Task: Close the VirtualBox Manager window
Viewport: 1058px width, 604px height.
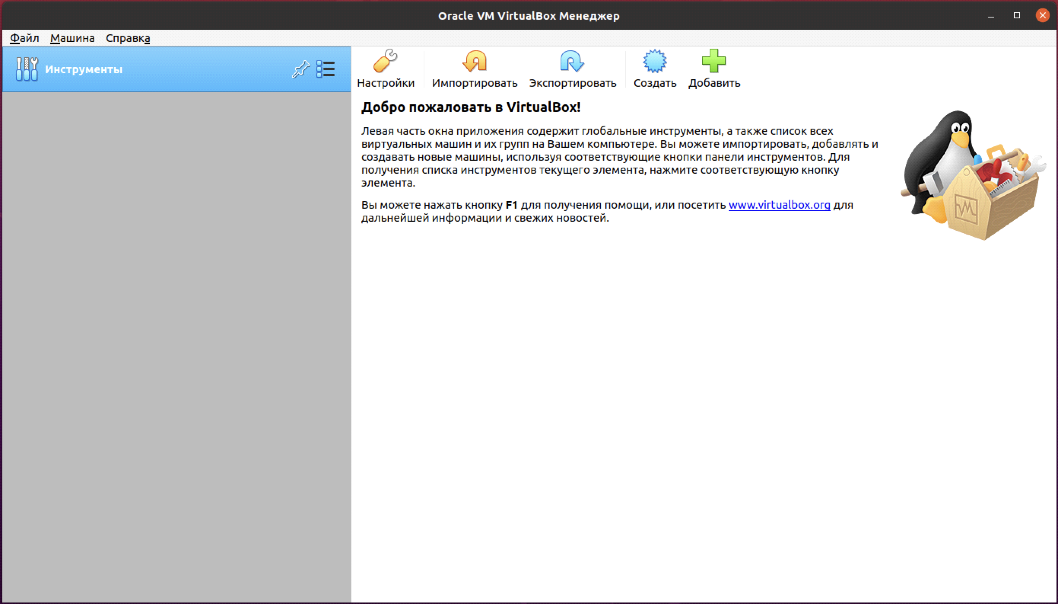Action: tap(1042, 16)
